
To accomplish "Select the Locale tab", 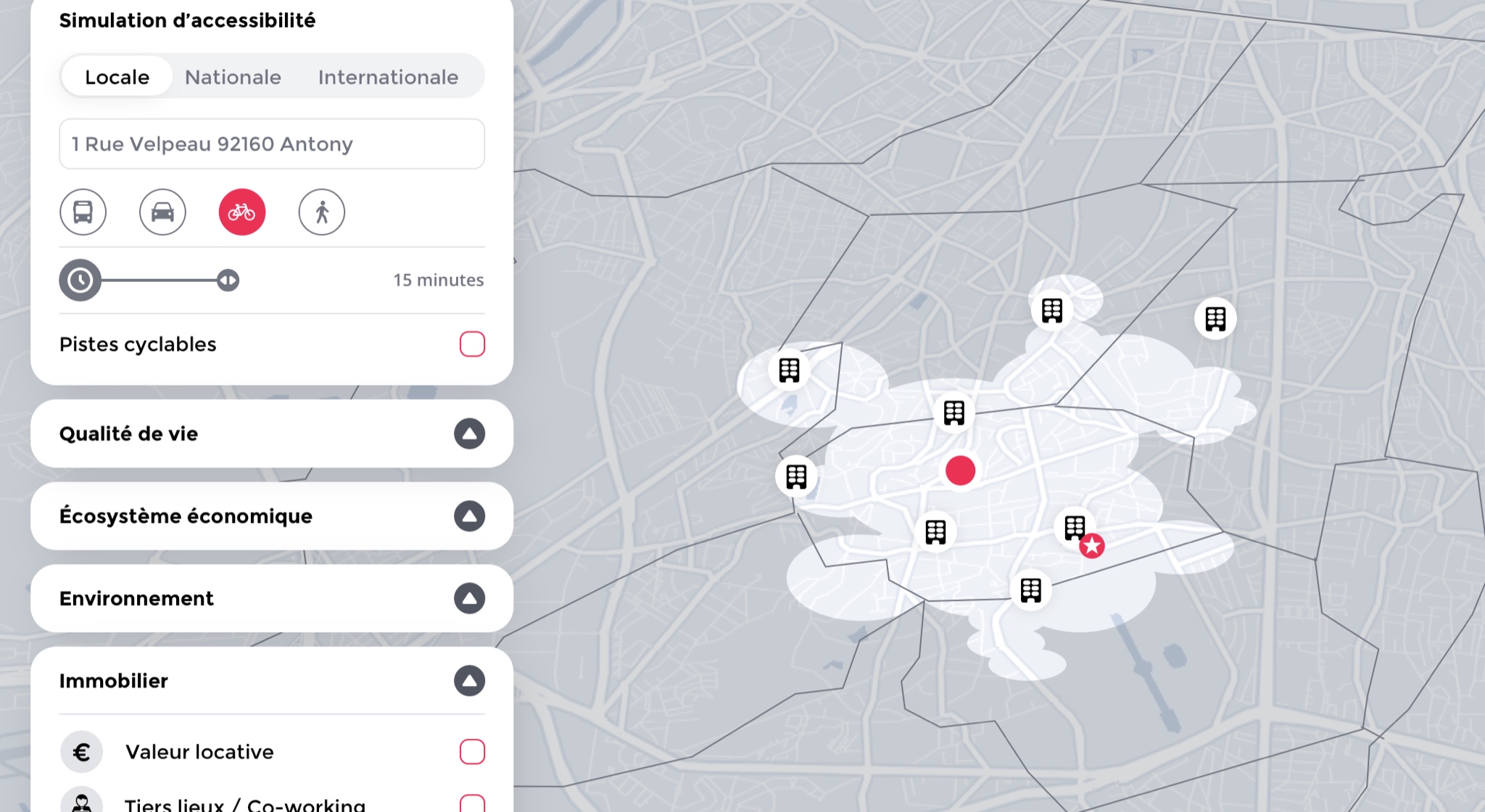I will point(117,77).
